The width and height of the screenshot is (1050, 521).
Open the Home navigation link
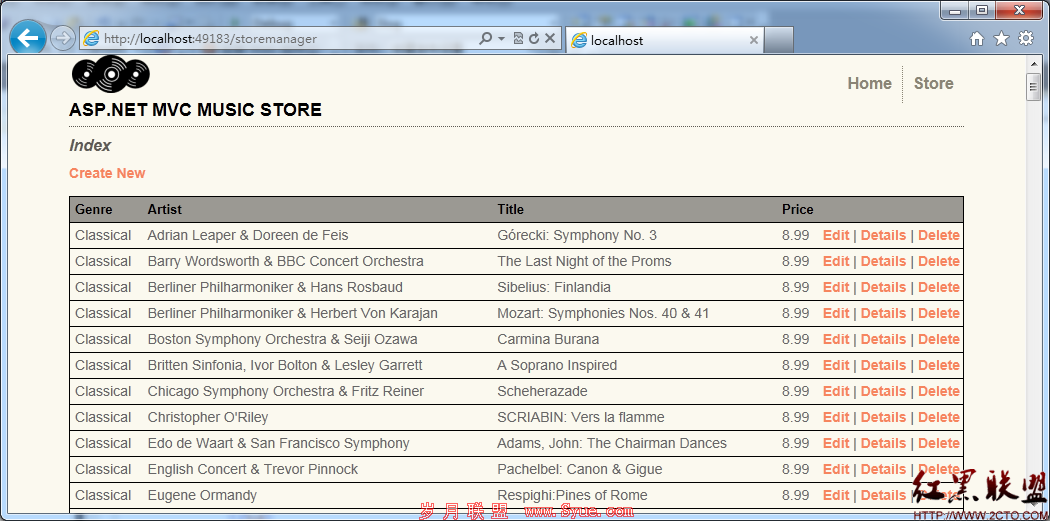869,84
